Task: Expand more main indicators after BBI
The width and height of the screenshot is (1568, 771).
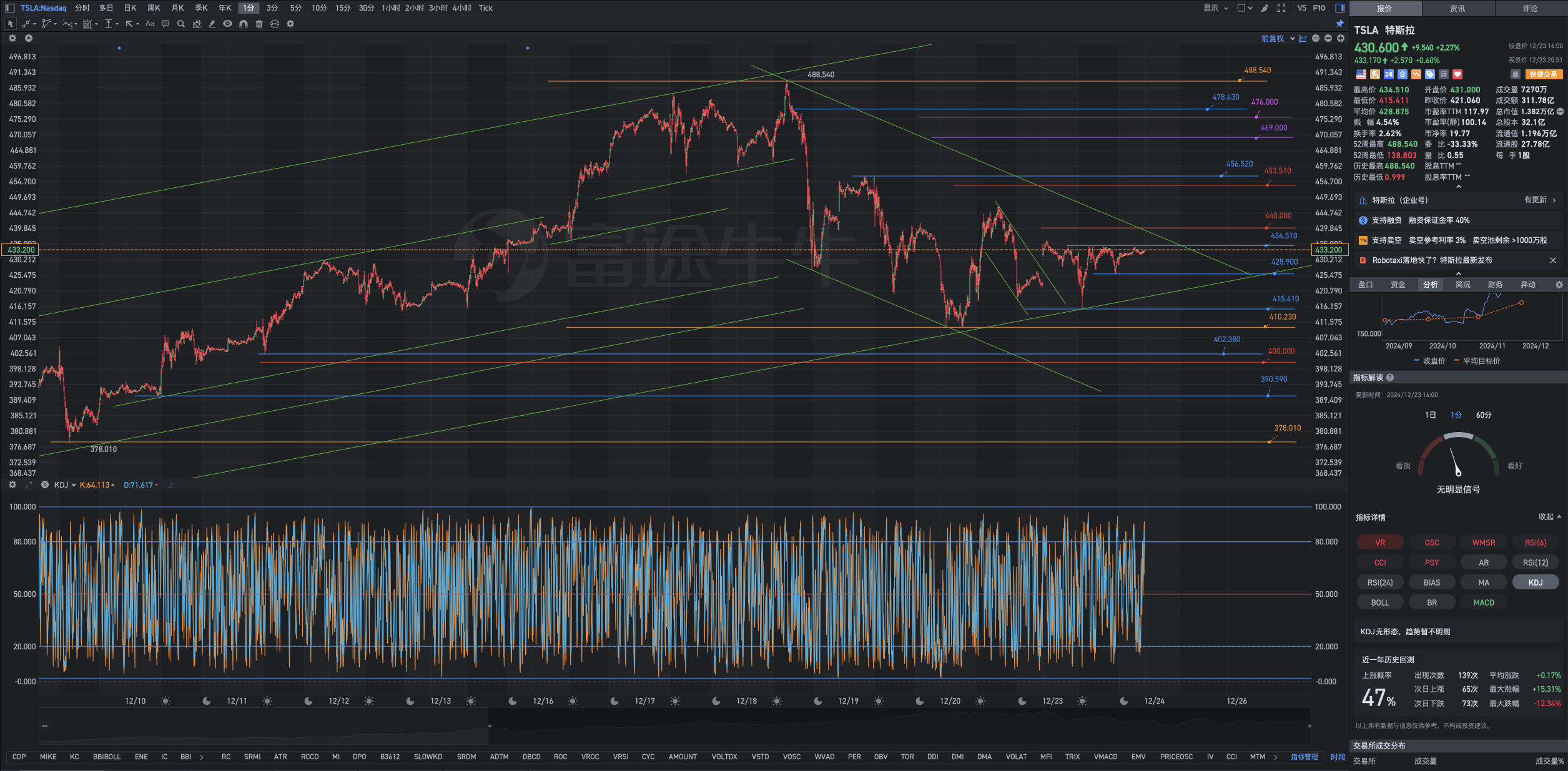Action: 201,757
